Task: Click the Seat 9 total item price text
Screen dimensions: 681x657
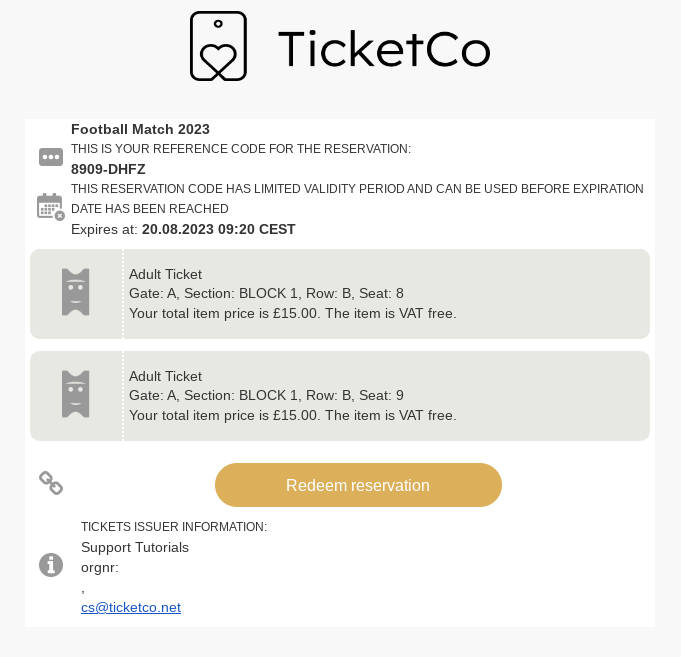Action: [x=293, y=415]
